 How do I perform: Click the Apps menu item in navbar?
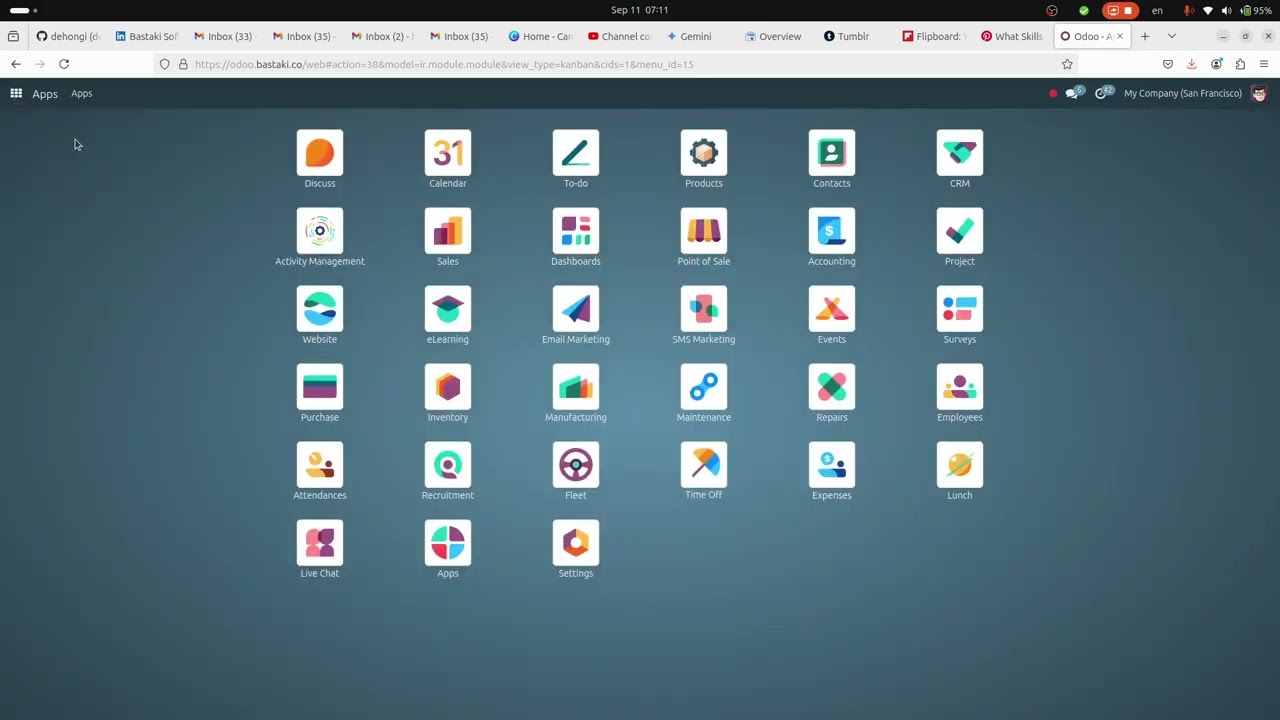(82, 93)
